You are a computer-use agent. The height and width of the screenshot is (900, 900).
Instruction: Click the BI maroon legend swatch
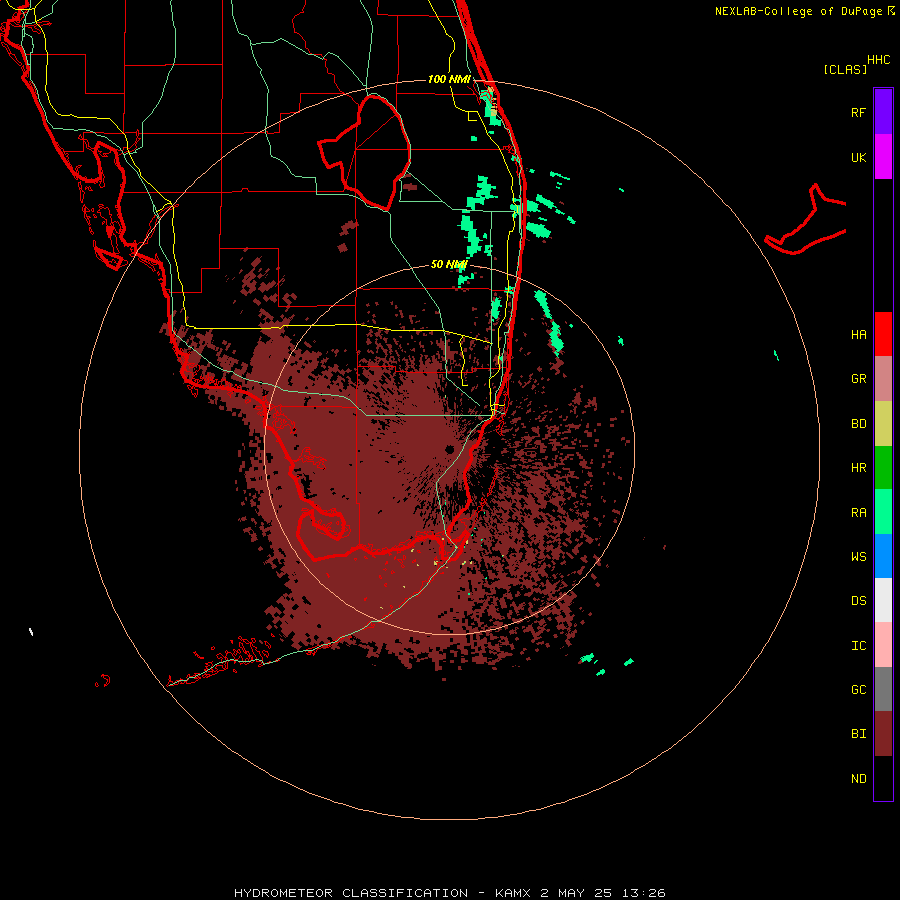tap(883, 734)
